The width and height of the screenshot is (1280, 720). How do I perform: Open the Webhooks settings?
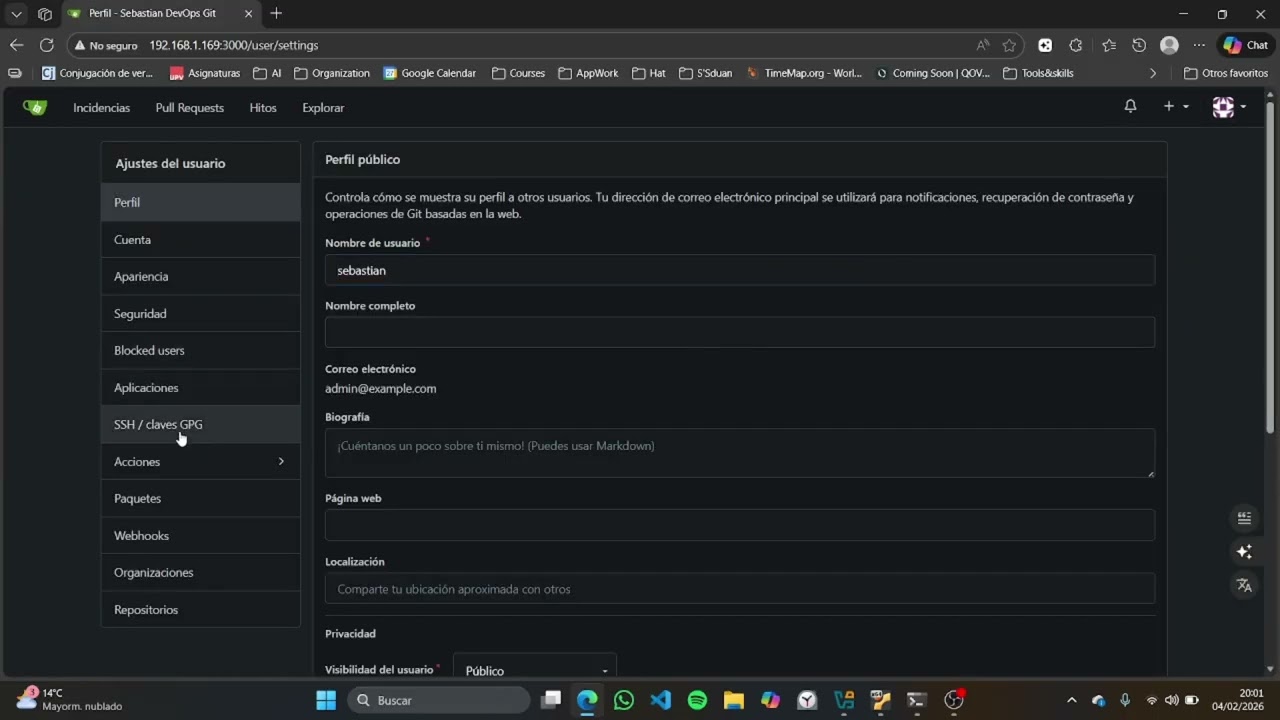pos(200,535)
